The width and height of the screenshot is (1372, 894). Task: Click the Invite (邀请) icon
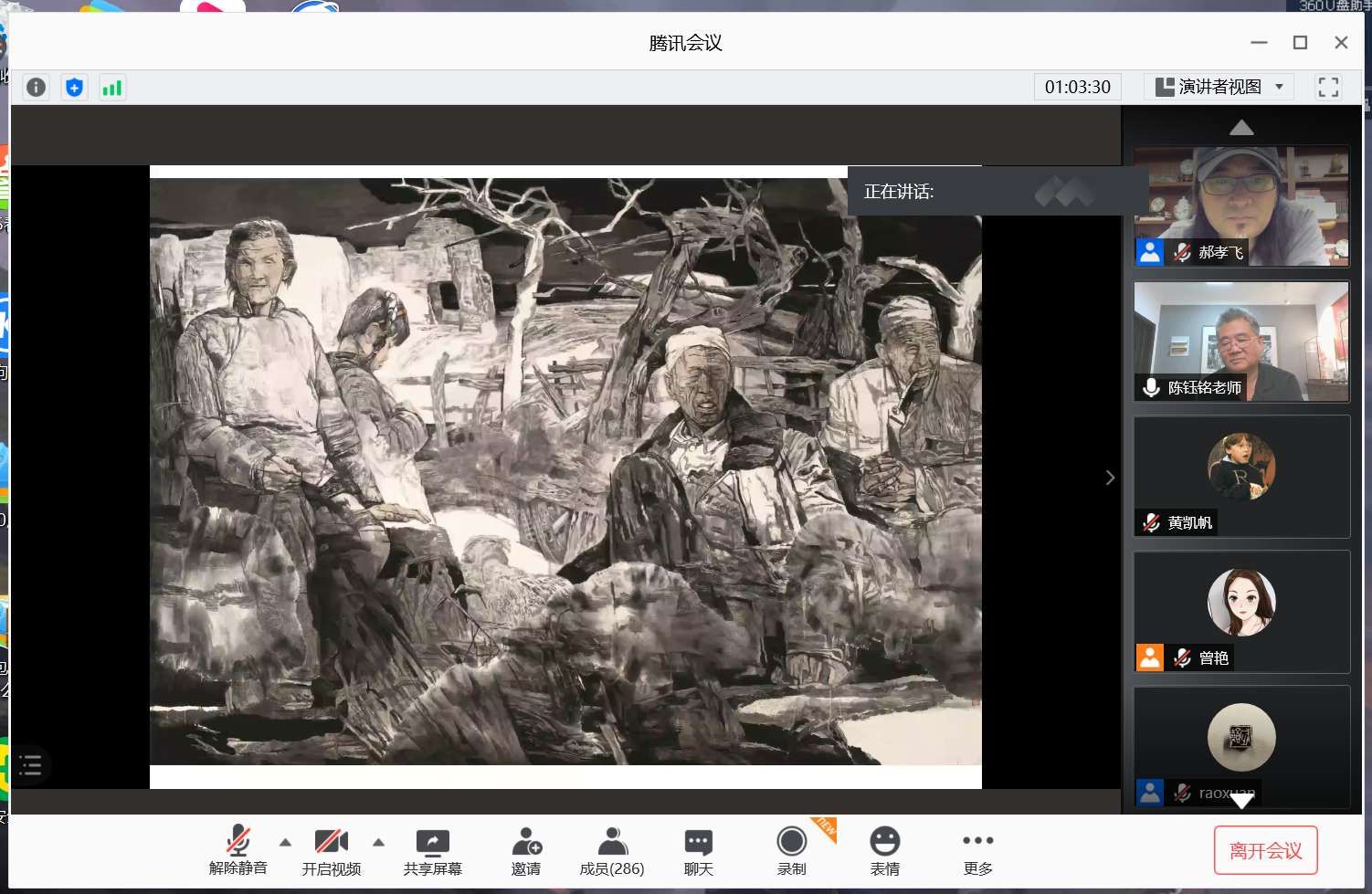coord(526,852)
